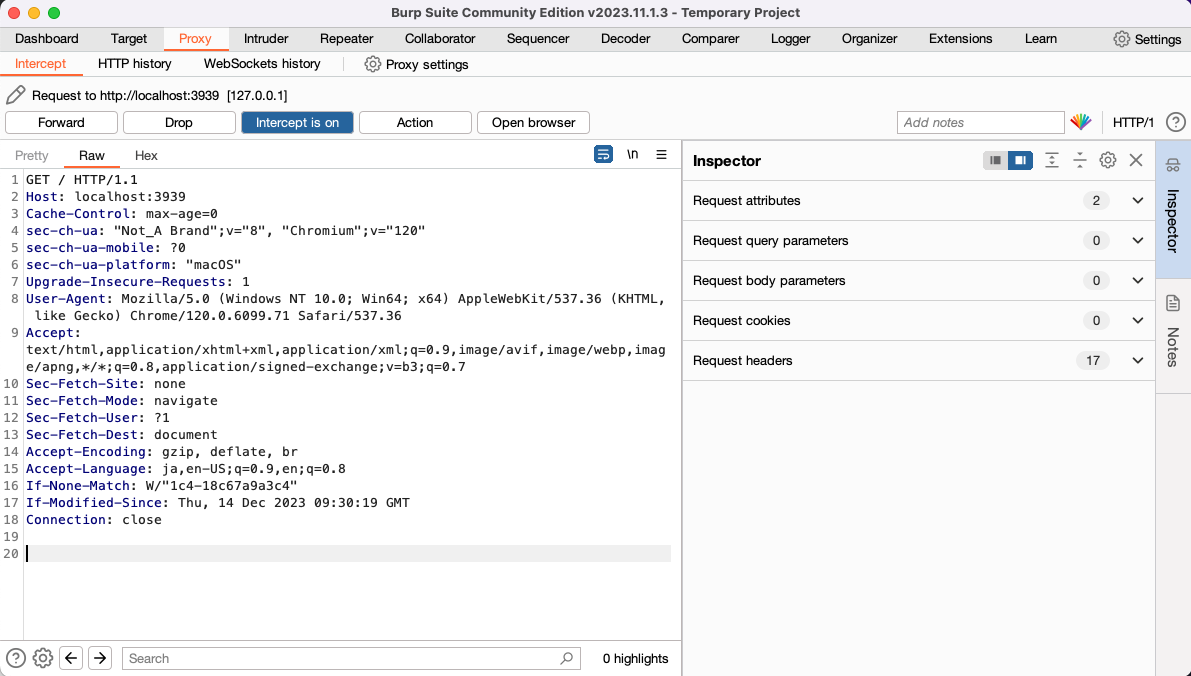This screenshot has width=1191, height=676.
Task: Click the Accept-Language header line
Action: 185,469
